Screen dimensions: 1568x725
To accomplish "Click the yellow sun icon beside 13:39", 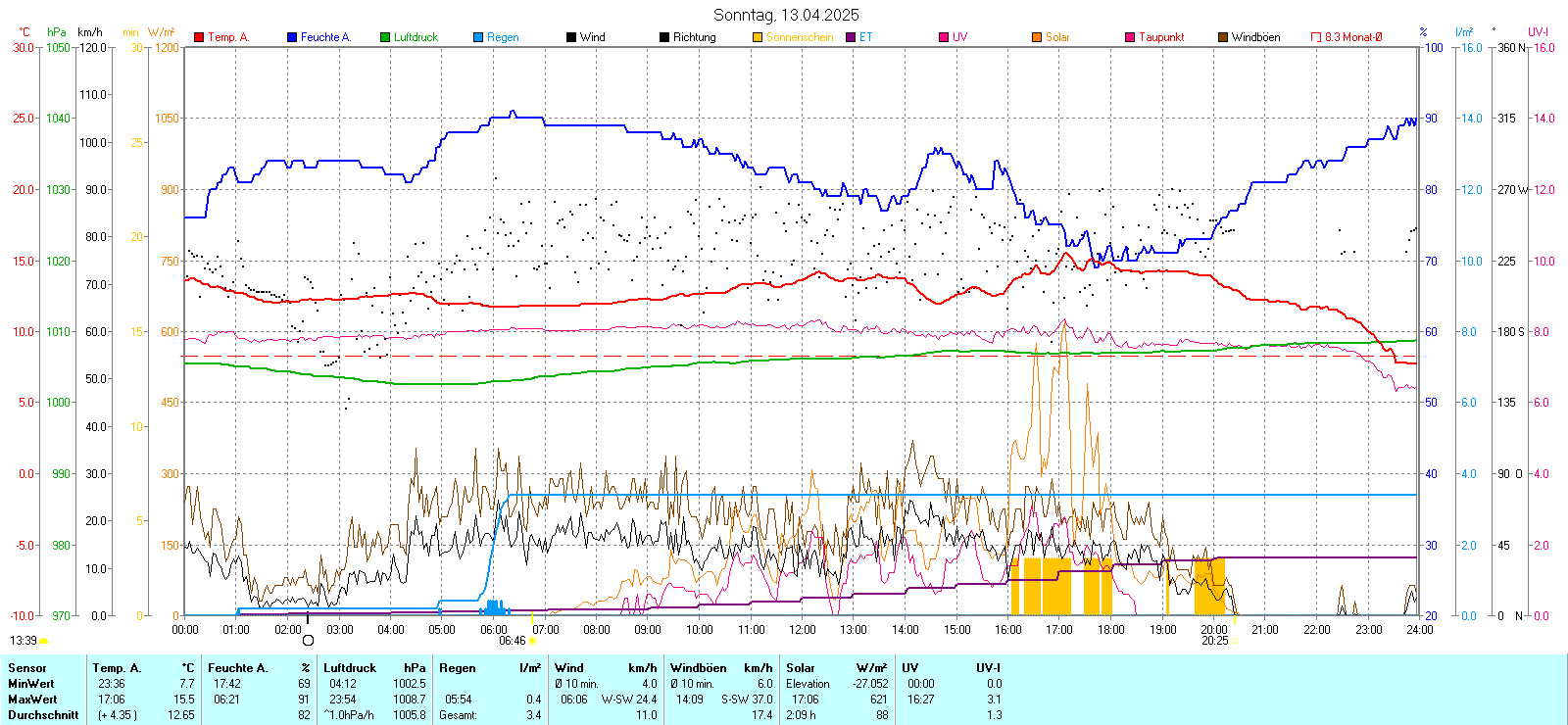I will tap(44, 641).
